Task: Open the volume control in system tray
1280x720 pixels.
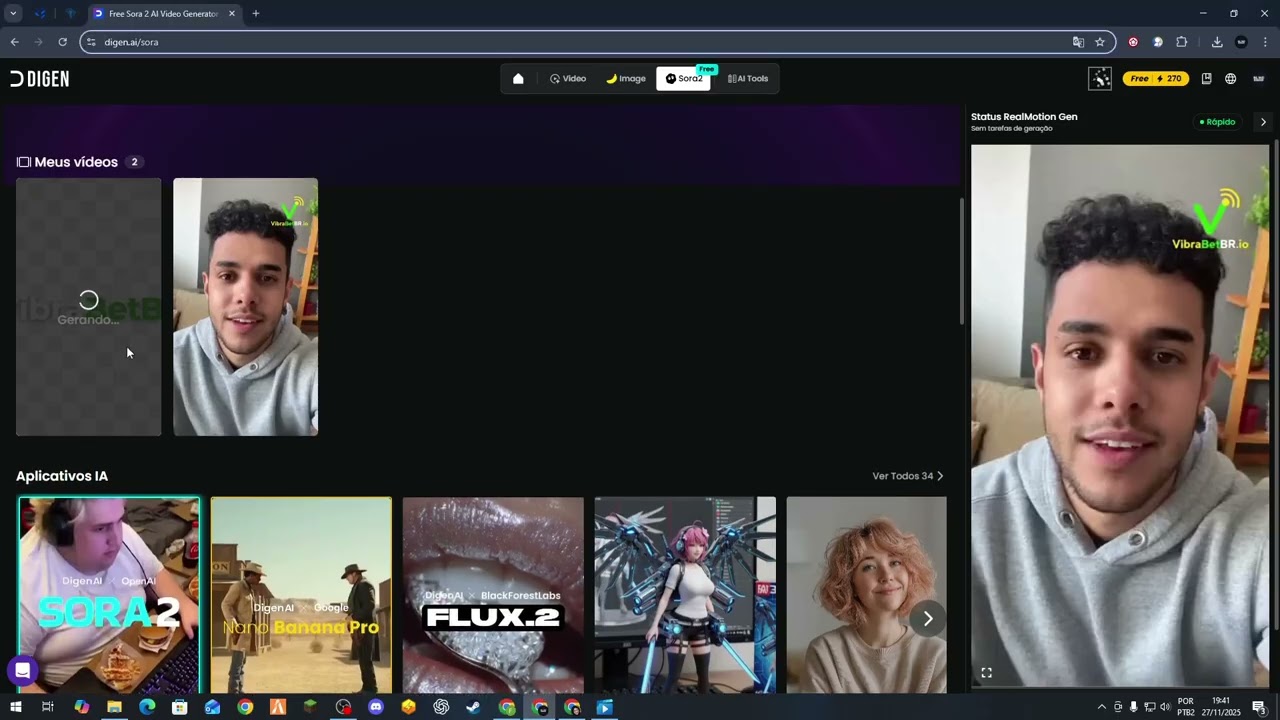Action: click(x=1164, y=707)
